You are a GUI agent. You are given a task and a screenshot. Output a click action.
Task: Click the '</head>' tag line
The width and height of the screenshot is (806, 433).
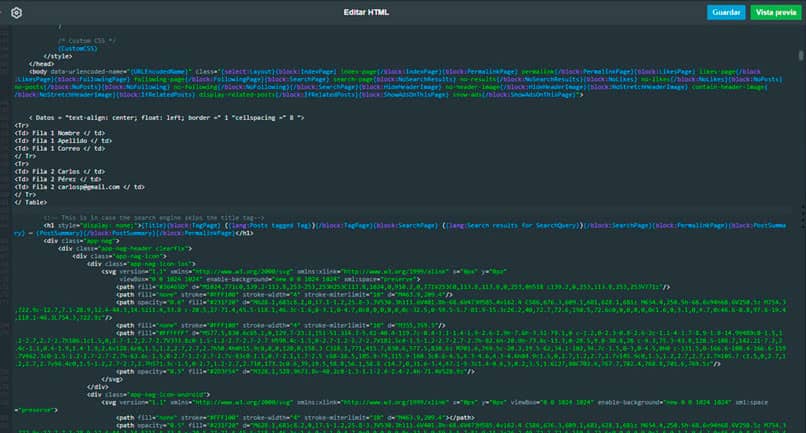[41, 64]
